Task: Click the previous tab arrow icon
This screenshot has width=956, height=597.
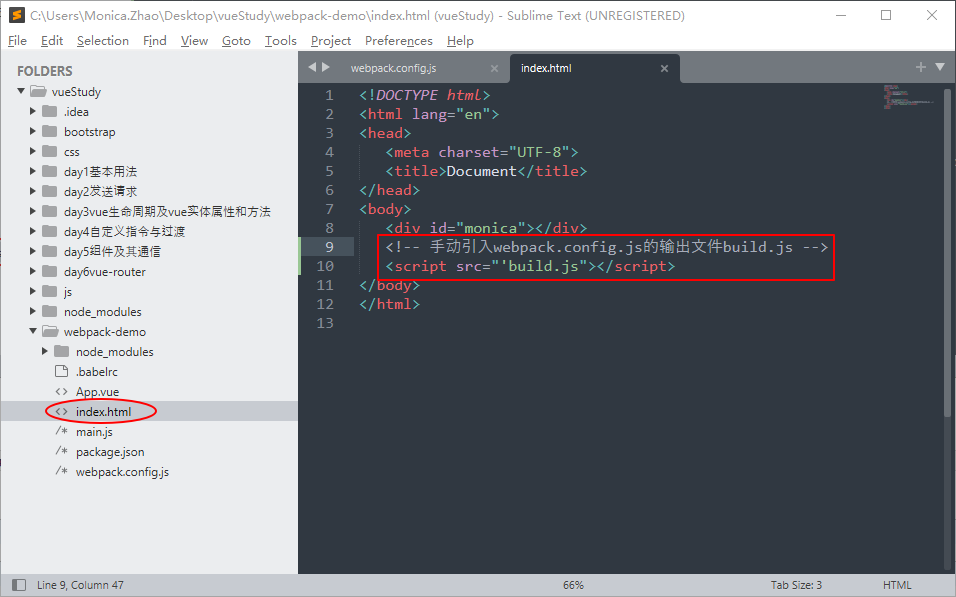Action: pos(312,67)
